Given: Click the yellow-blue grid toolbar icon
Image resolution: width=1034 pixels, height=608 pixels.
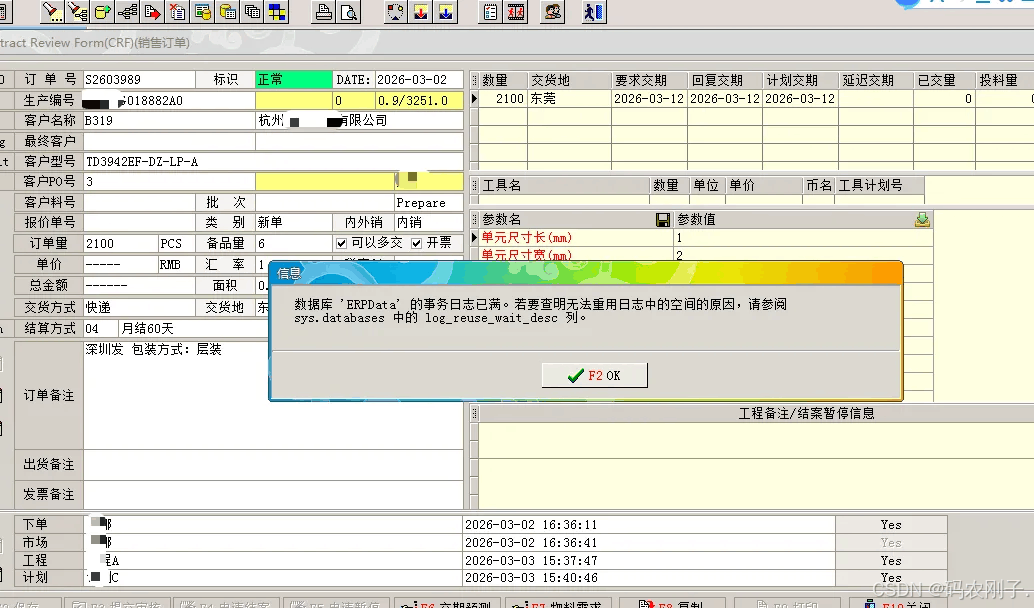Looking at the screenshot, I should point(276,12).
